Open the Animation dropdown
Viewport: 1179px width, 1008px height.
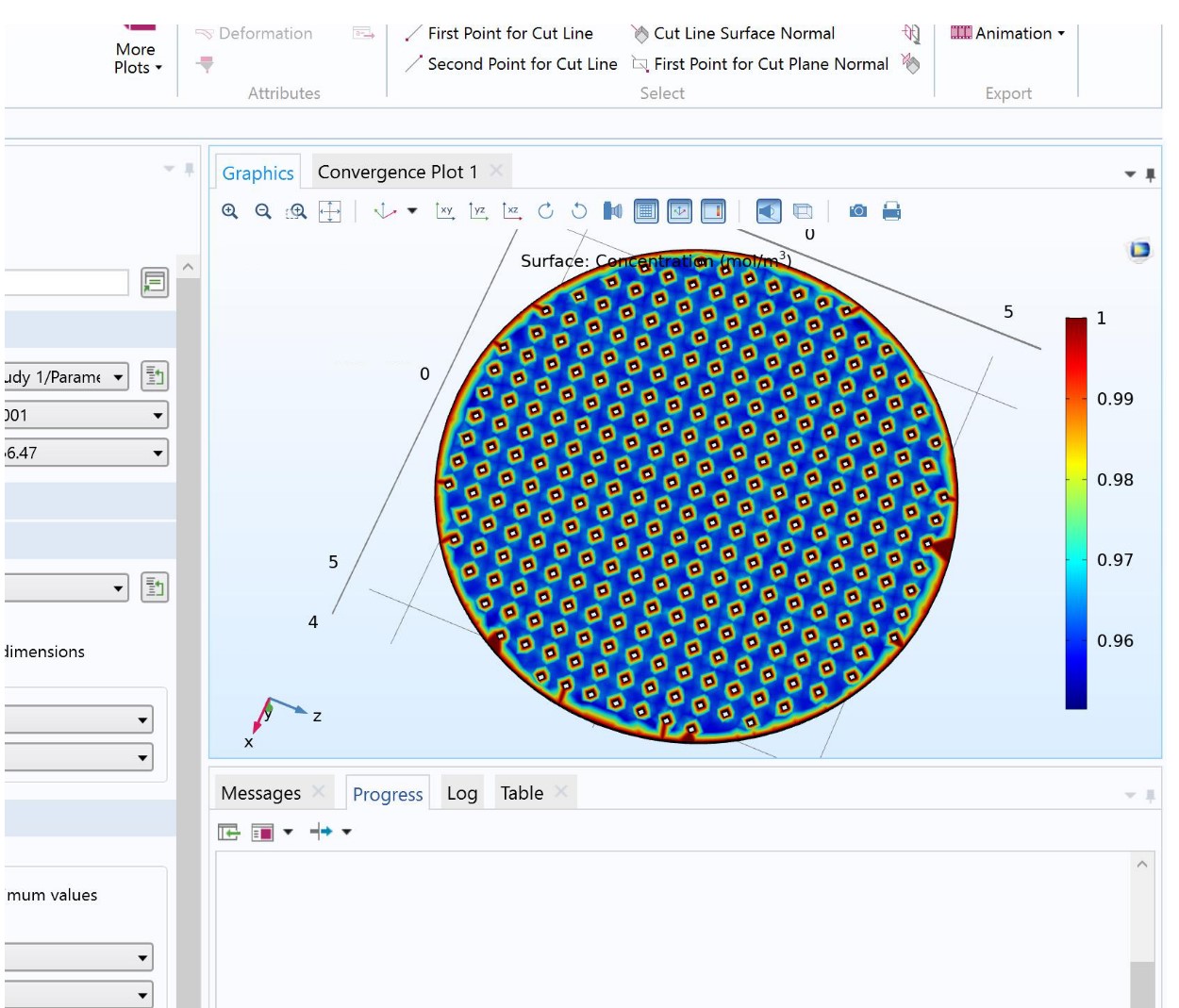tap(1008, 33)
